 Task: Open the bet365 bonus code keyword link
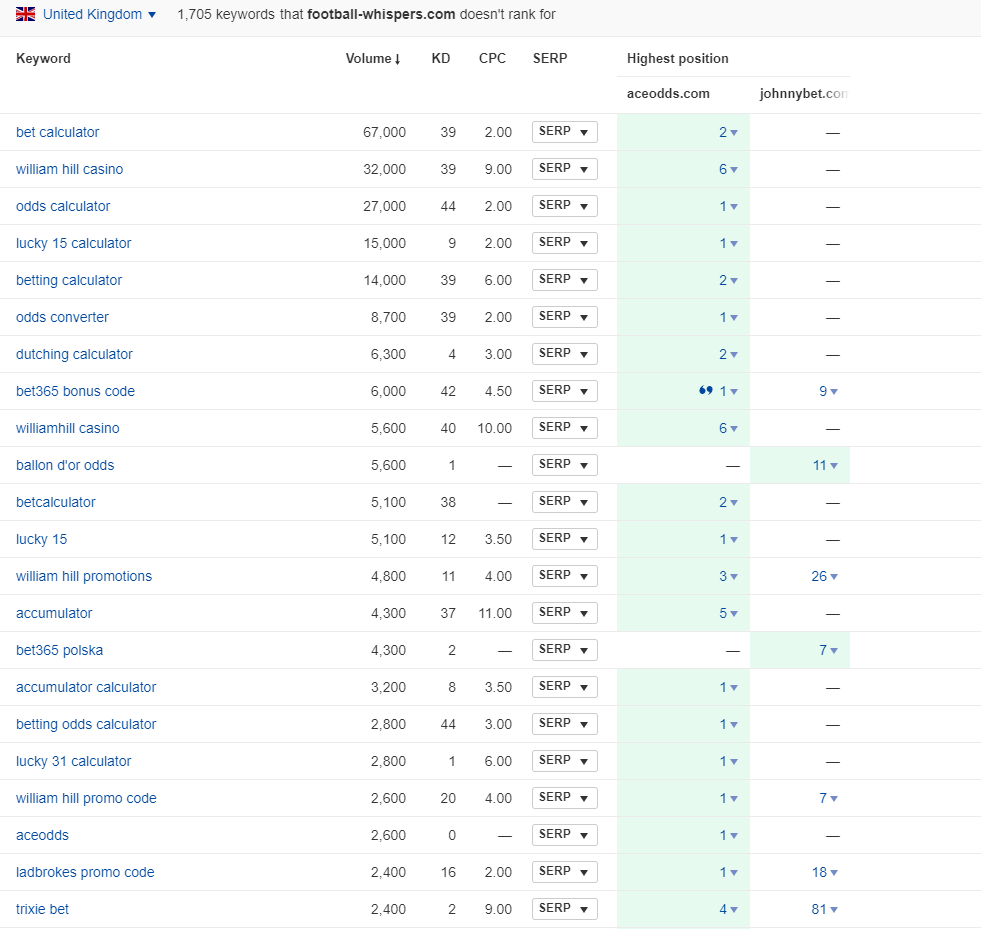(76, 391)
